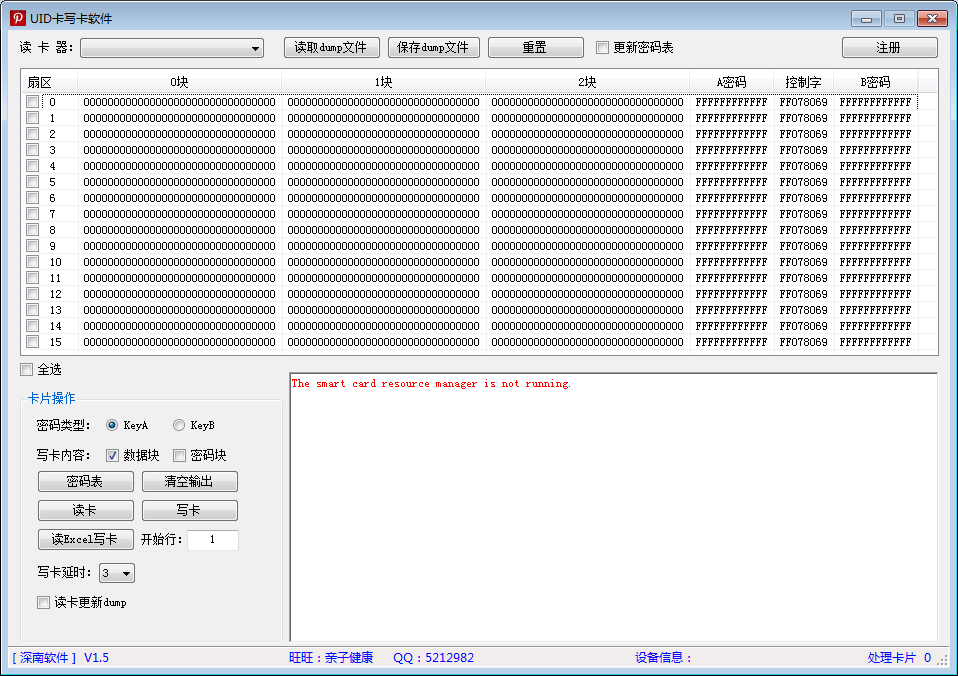
Task: Click 保存dump文件 button
Action: click(x=433, y=47)
